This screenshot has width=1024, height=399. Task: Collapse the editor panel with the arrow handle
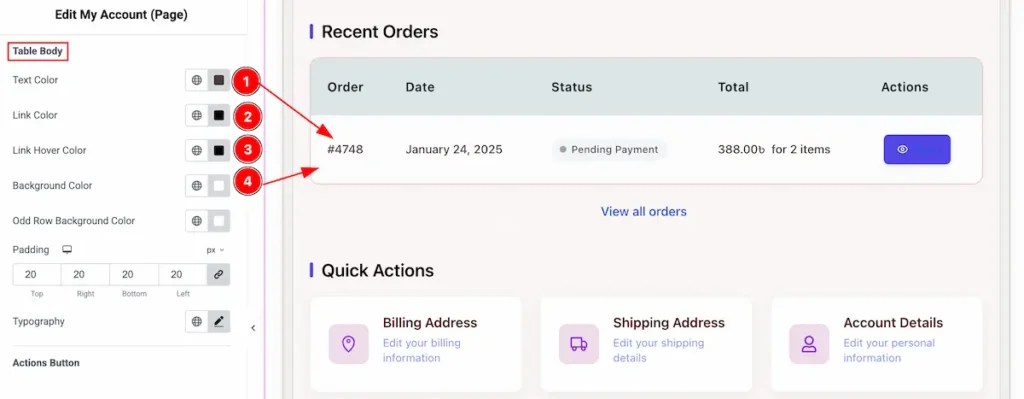tap(253, 328)
